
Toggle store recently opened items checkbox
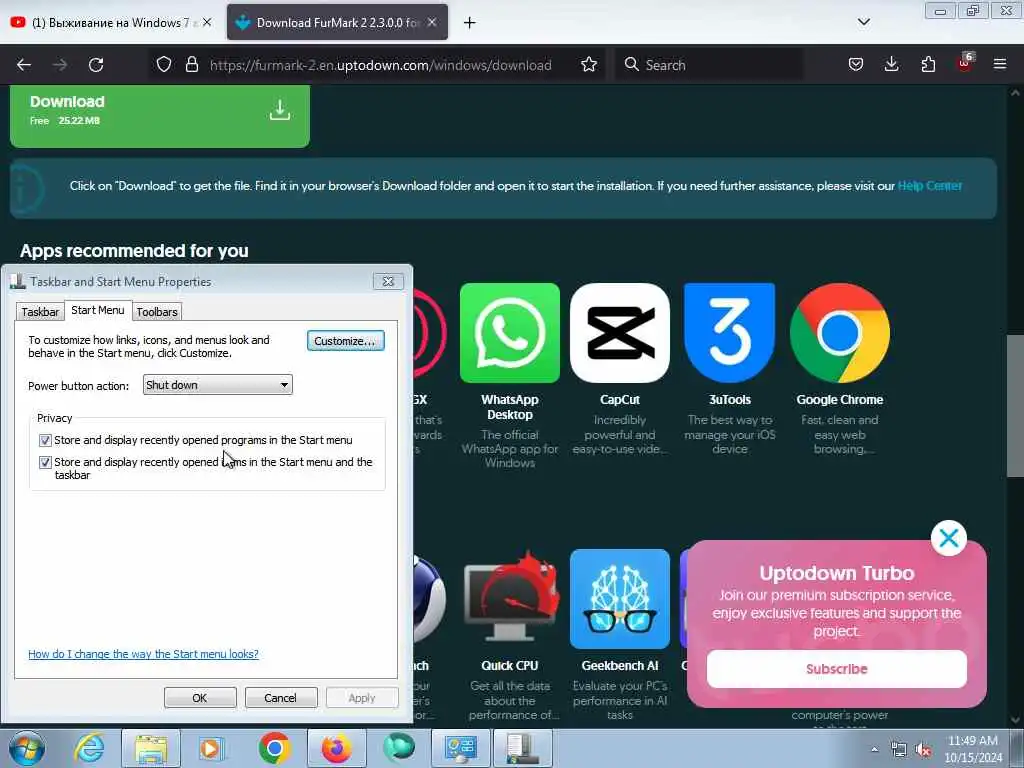(x=45, y=462)
